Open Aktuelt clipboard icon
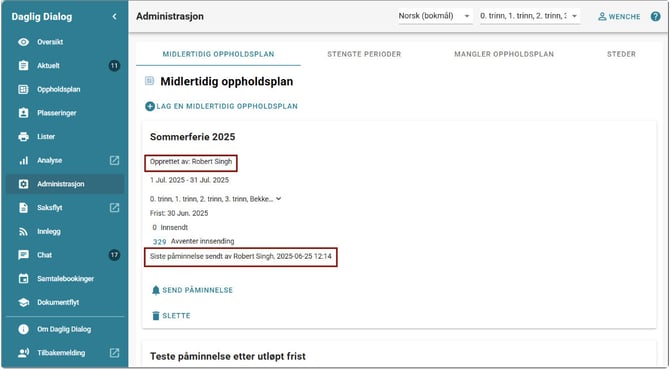670x370 pixels. pyautogui.click(x=24, y=66)
